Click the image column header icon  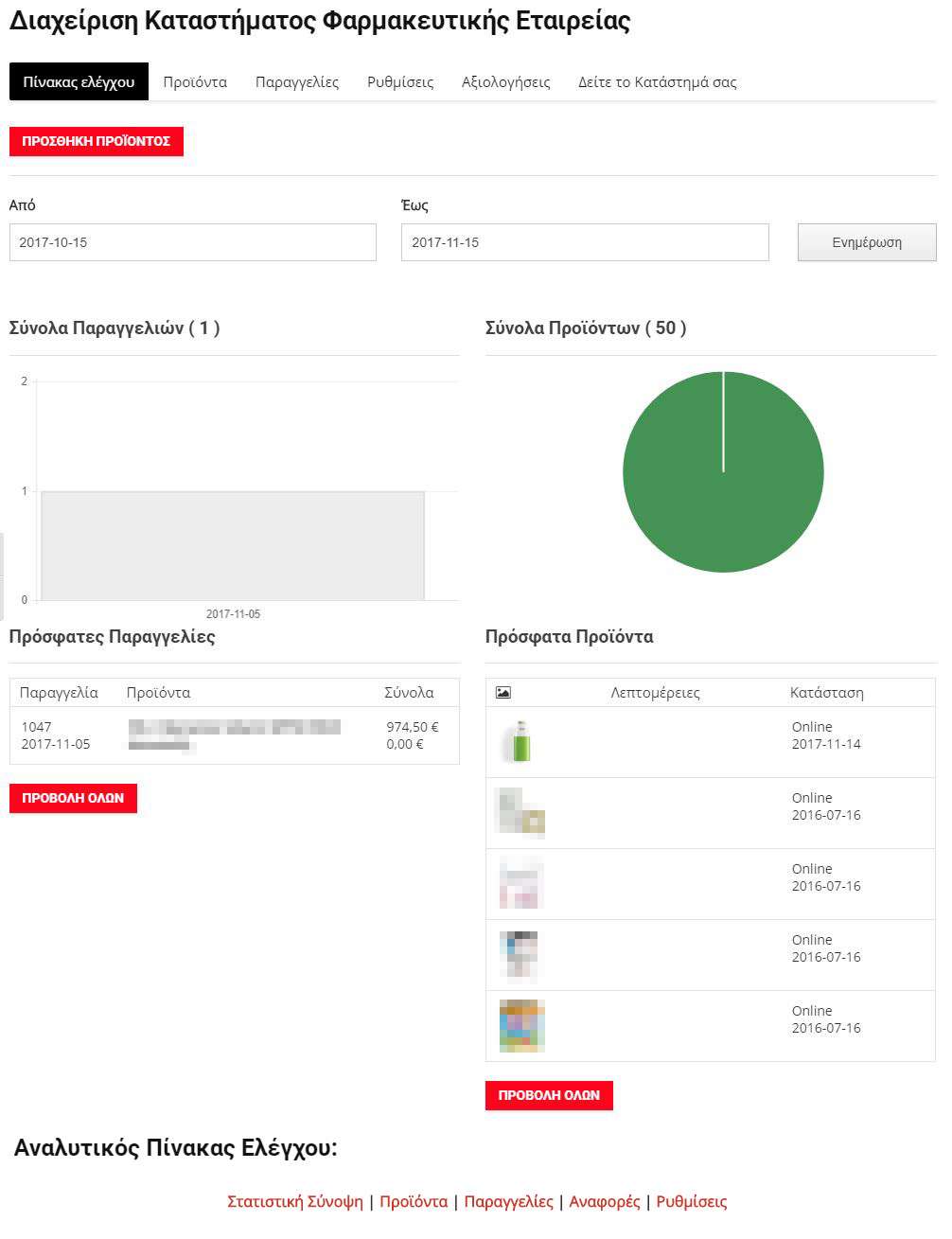(502, 693)
